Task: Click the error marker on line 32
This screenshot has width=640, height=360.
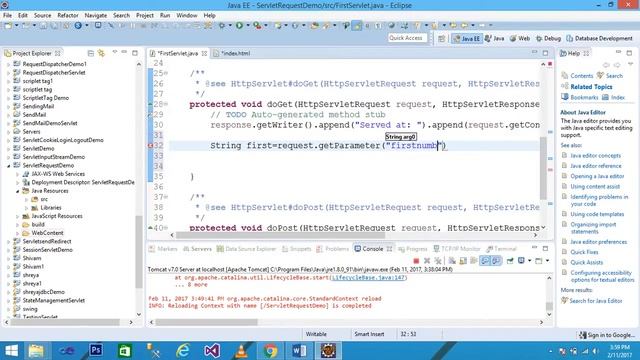Action: [x=150, y=146]
